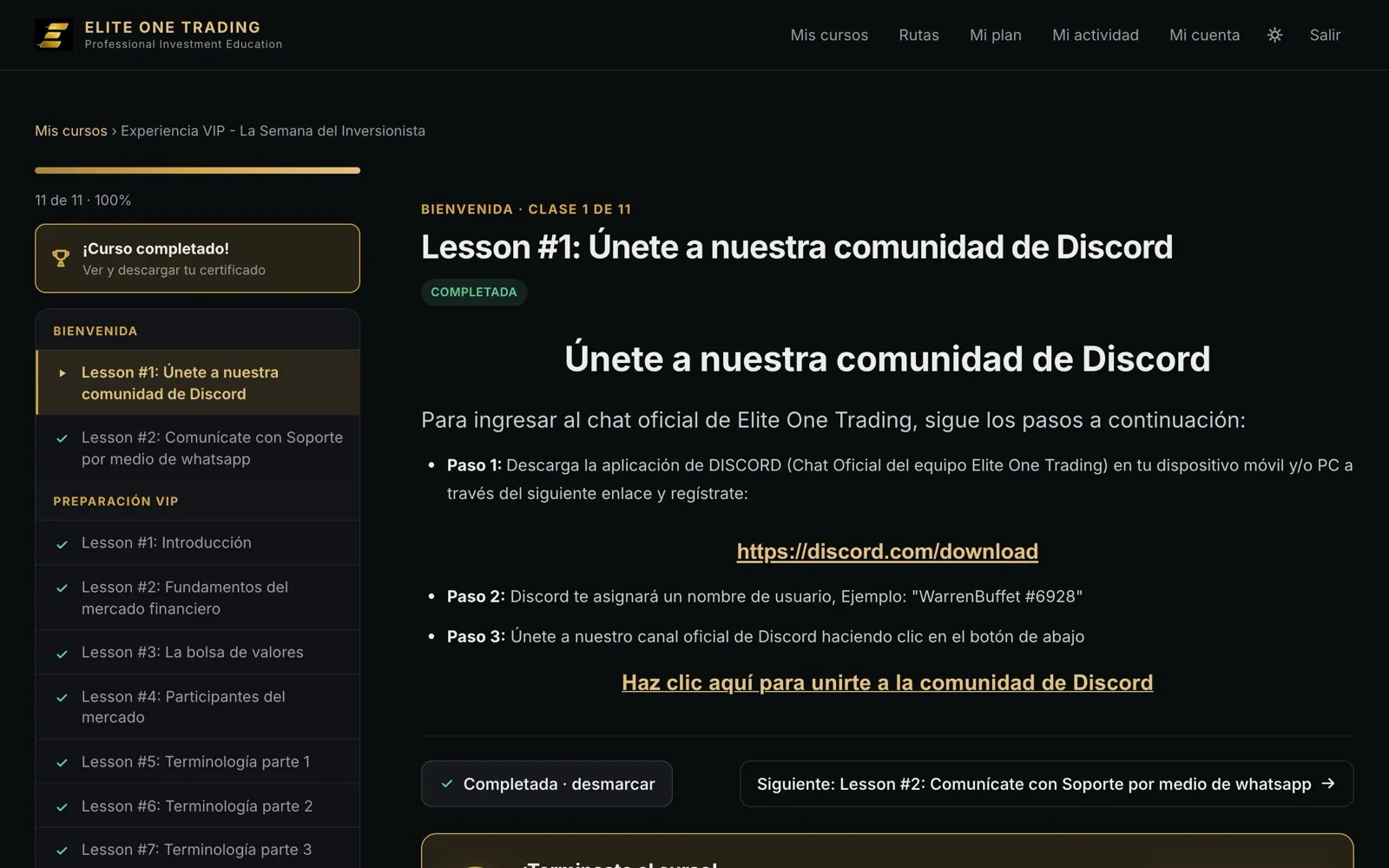The height and width of the screenshot is (868, 1389).
Task: Click link to join the Discord community
Action: (887, 682)
